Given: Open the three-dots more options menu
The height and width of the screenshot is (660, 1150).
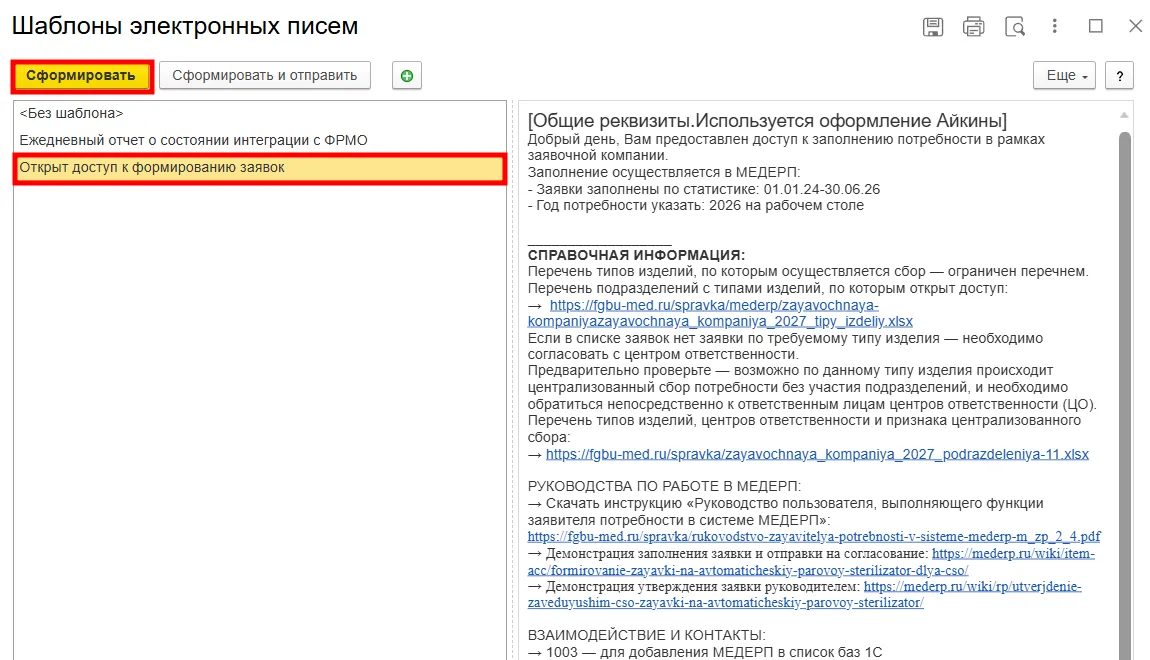Looking at the screenshot, I should pos(1055,26).
